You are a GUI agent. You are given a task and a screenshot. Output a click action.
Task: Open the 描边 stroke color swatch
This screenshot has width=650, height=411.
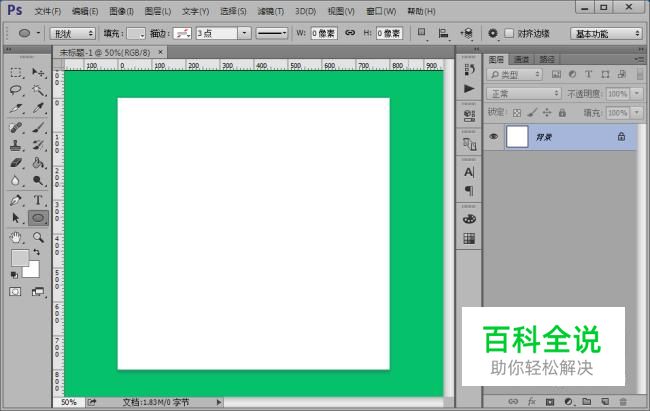182,33
